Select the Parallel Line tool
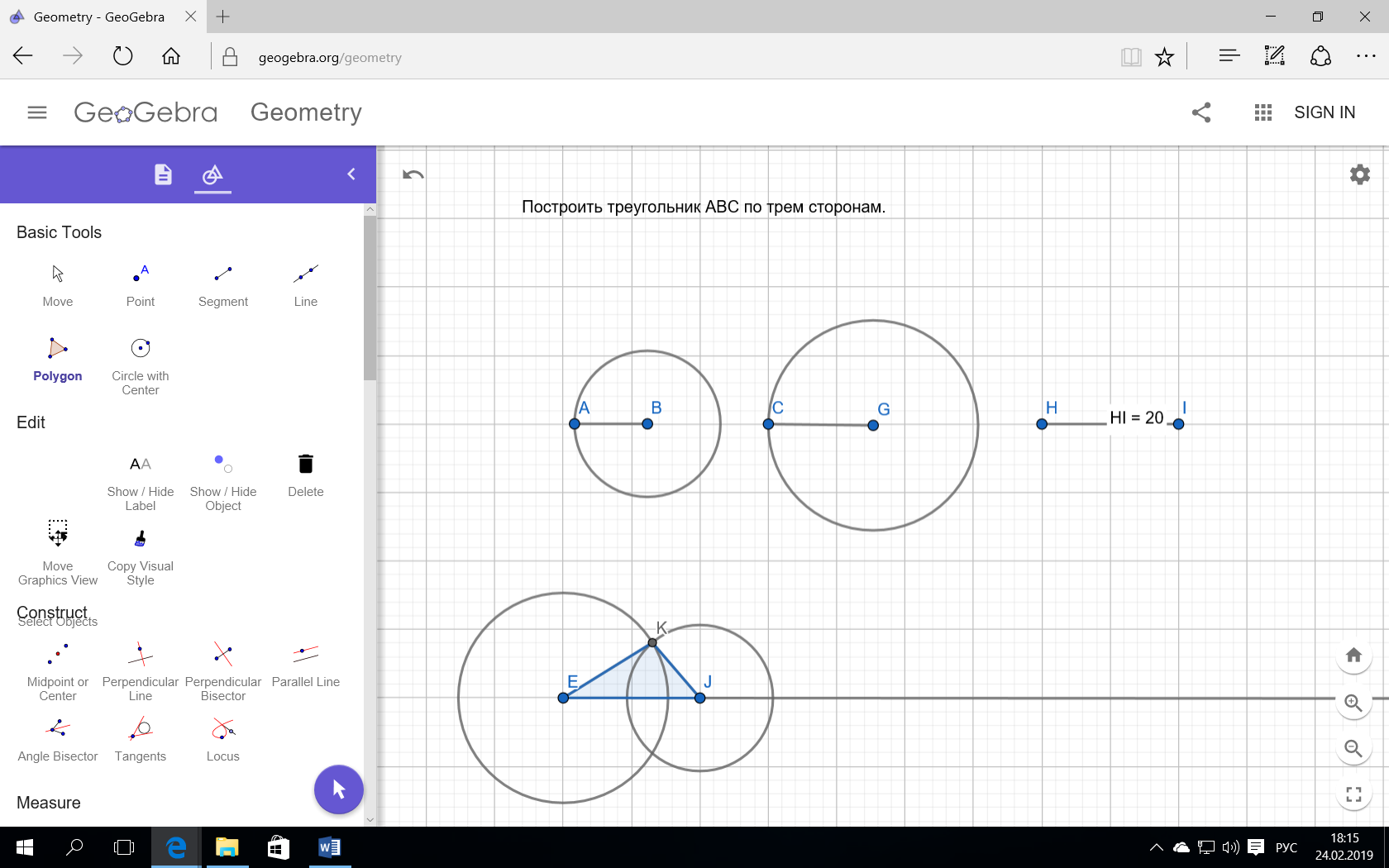Image resolution: width=1389 pixels, height=868 pixels. 306,665
